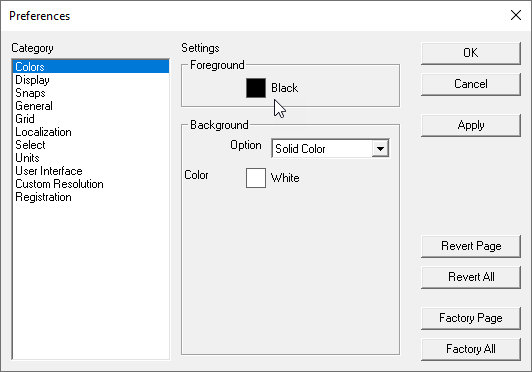This screenshot has height=372, width=532.
Task: Click the White background color label
Action: pos(285,178)
